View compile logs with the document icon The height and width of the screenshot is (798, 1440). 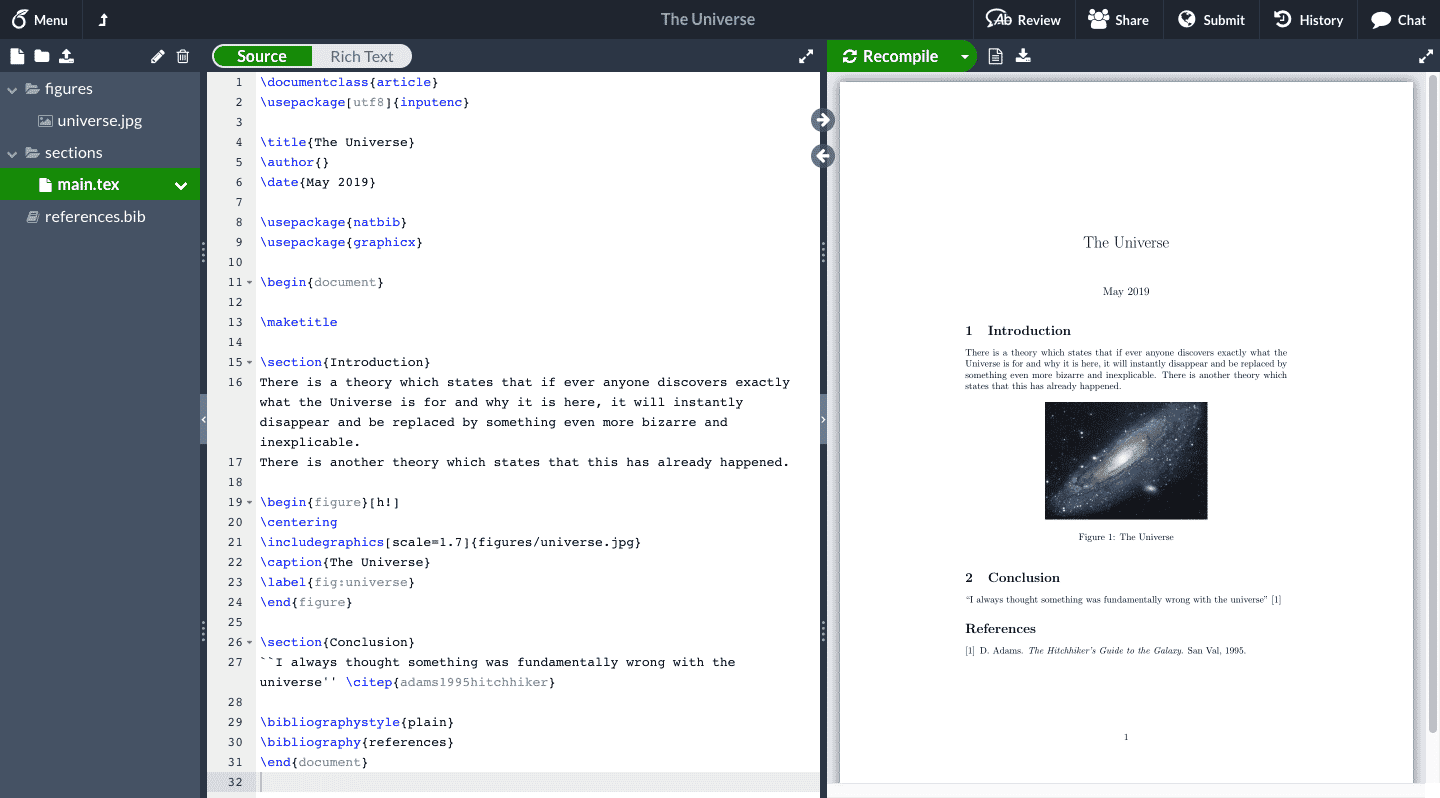pyautogui.click(x=995, y=56)
